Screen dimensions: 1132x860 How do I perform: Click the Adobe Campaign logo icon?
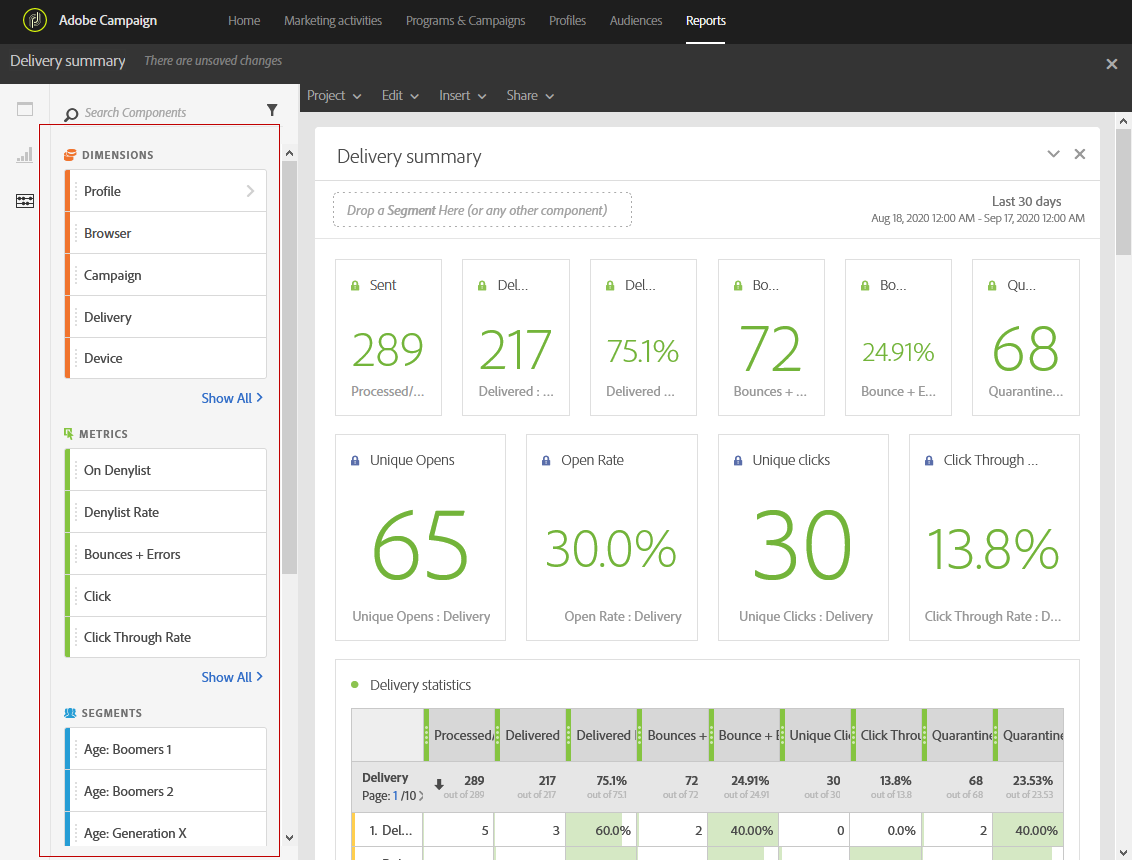tap(35, 20)
